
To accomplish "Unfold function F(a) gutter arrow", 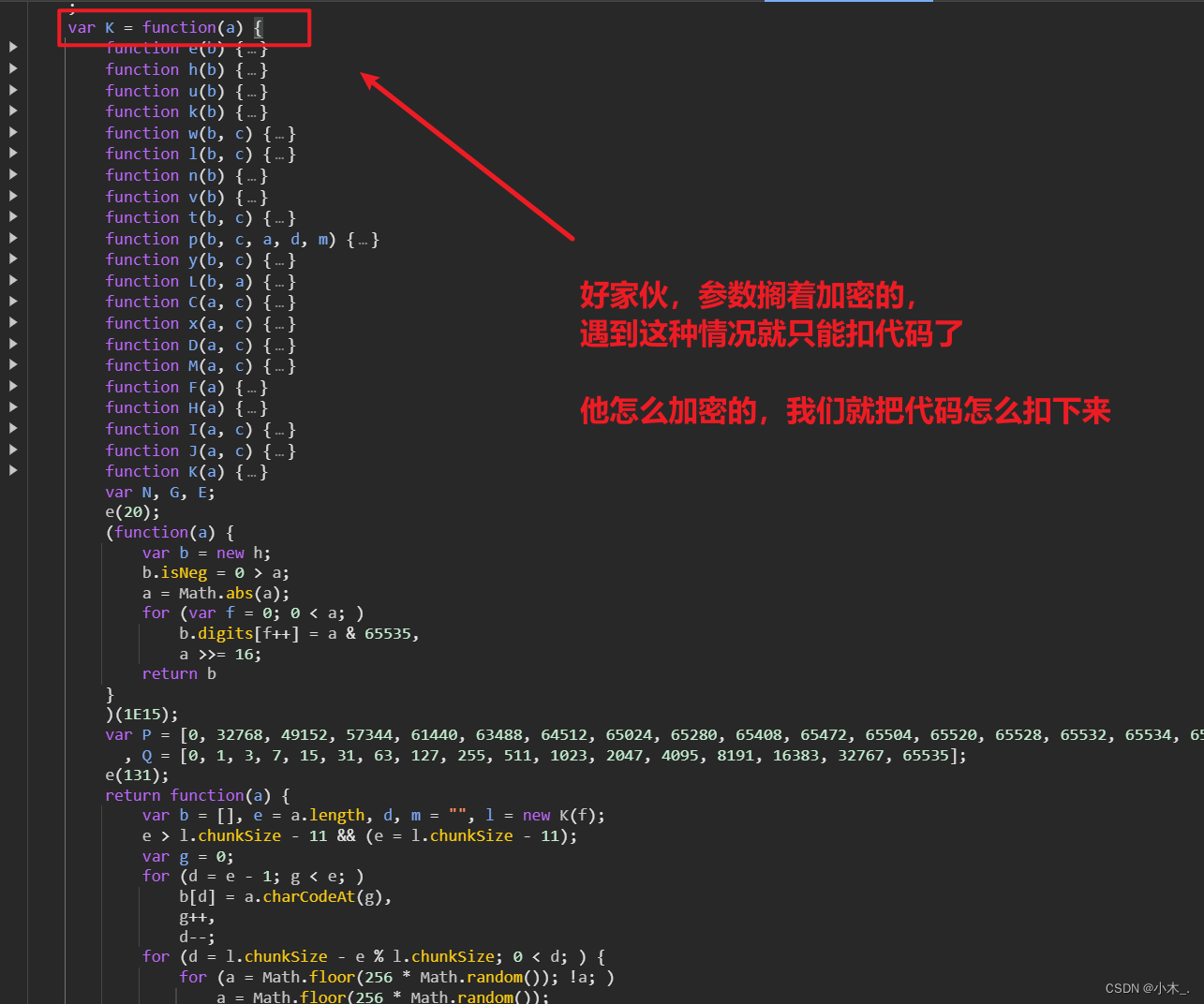I will 13,386.
